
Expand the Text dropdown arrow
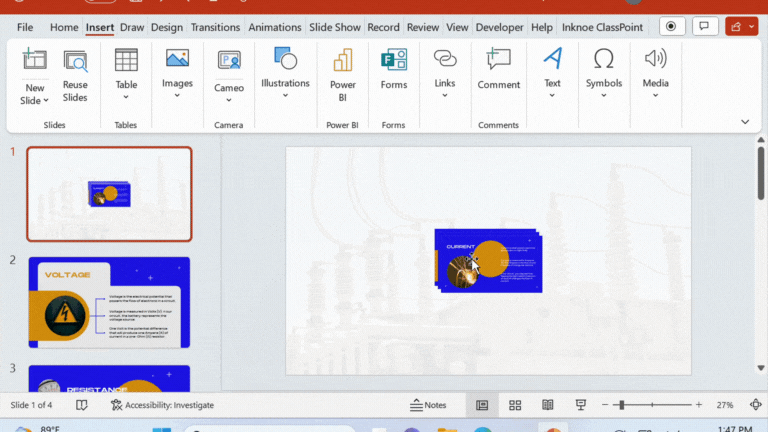pos(552,96)
